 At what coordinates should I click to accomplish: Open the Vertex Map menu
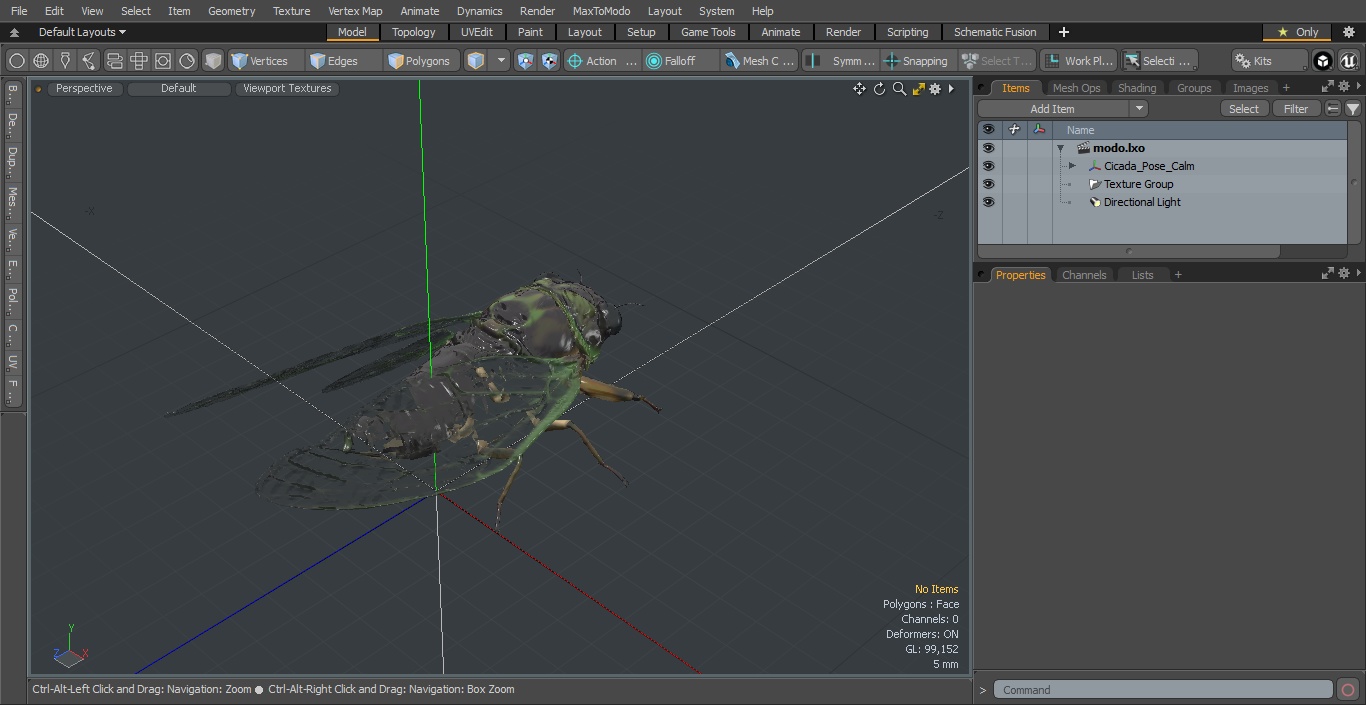[355, 11]
